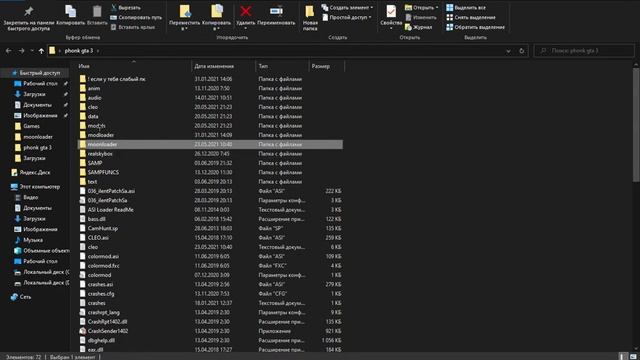Open Свойства (properties) in ribbon
This screenshot has width=640, height=360.
pos(391,17)
